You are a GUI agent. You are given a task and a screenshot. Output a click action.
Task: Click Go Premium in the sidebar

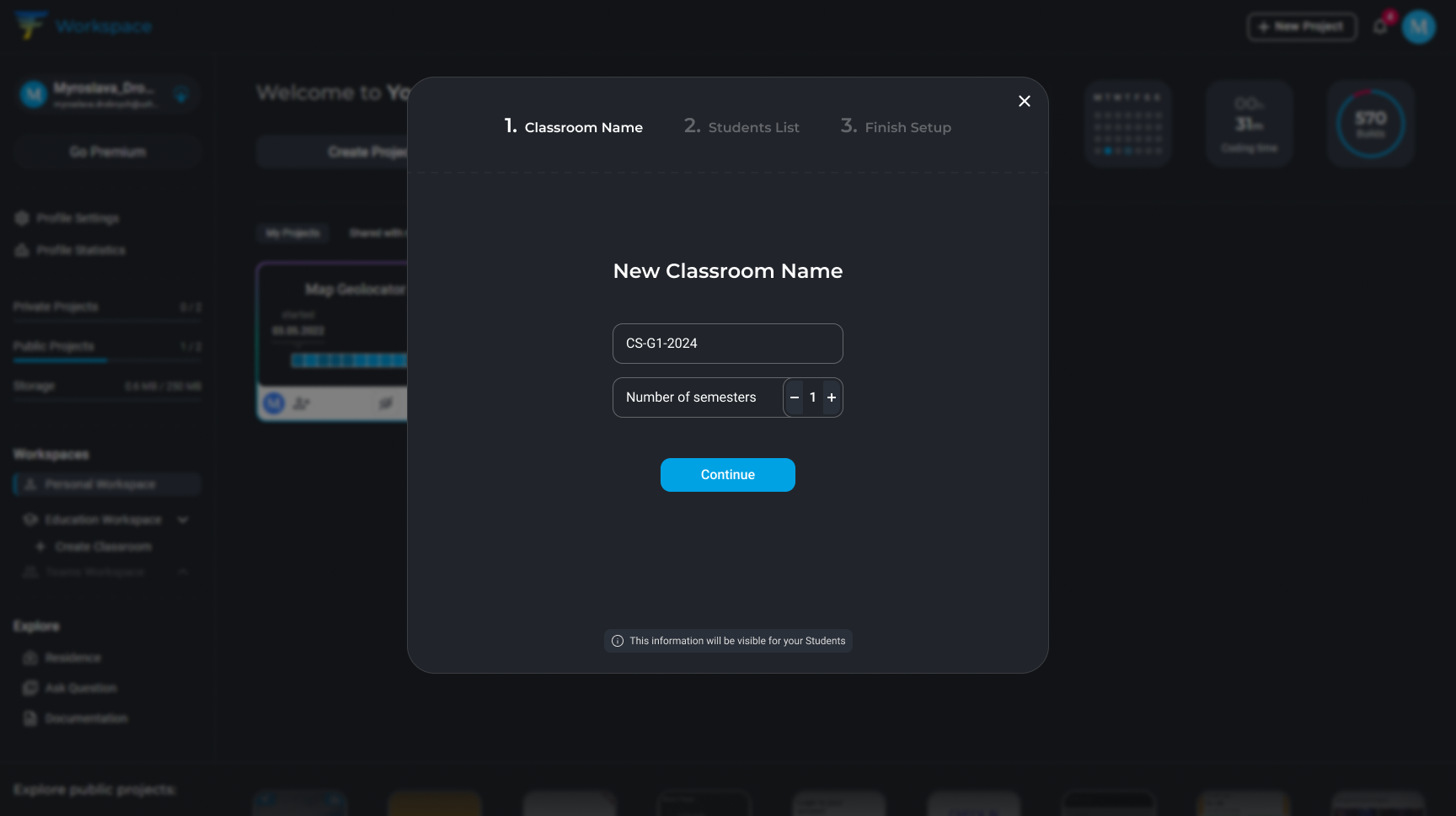107,152
